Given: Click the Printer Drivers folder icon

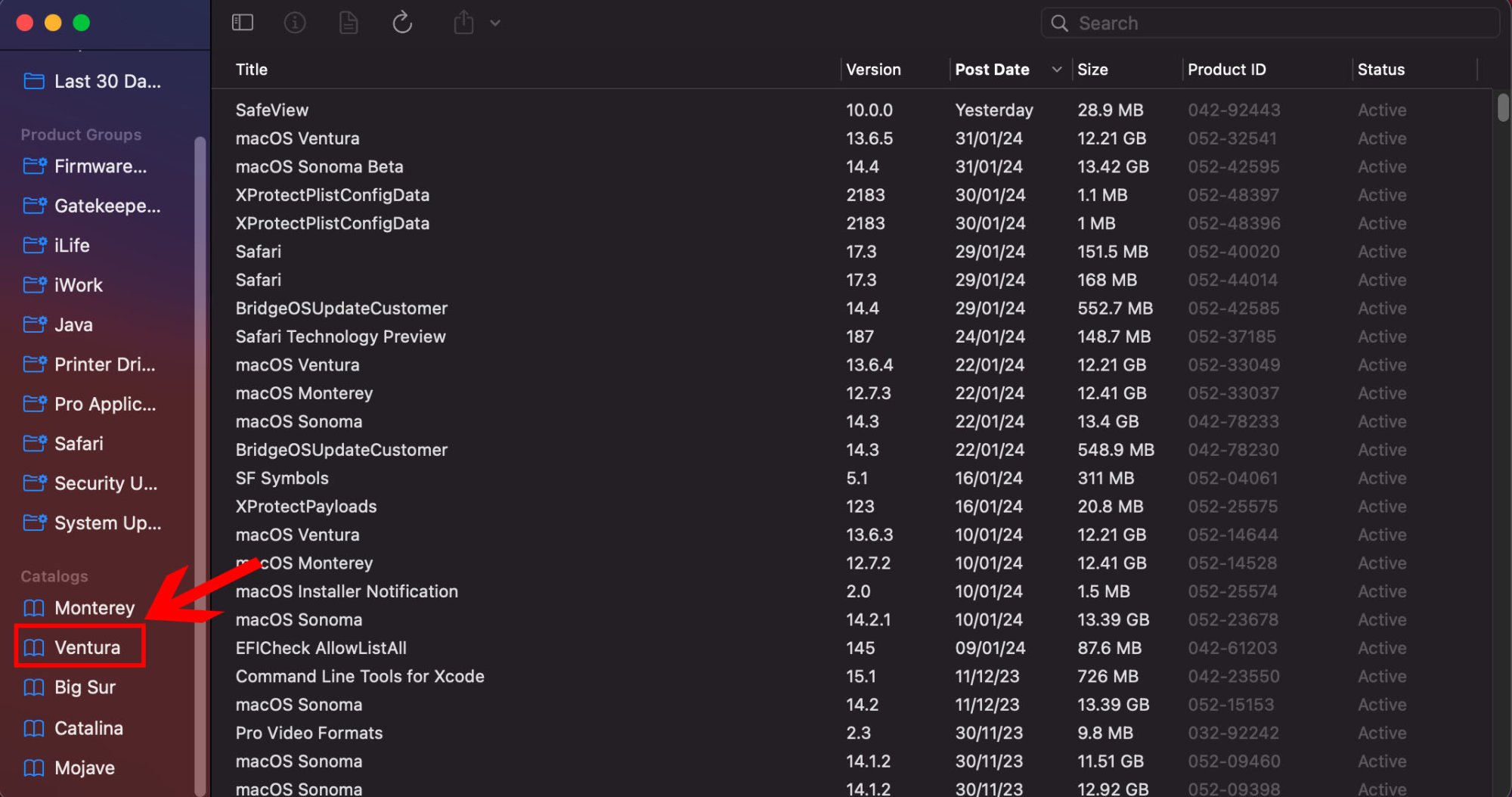Looking at the screenshot, I should (35, 364).
